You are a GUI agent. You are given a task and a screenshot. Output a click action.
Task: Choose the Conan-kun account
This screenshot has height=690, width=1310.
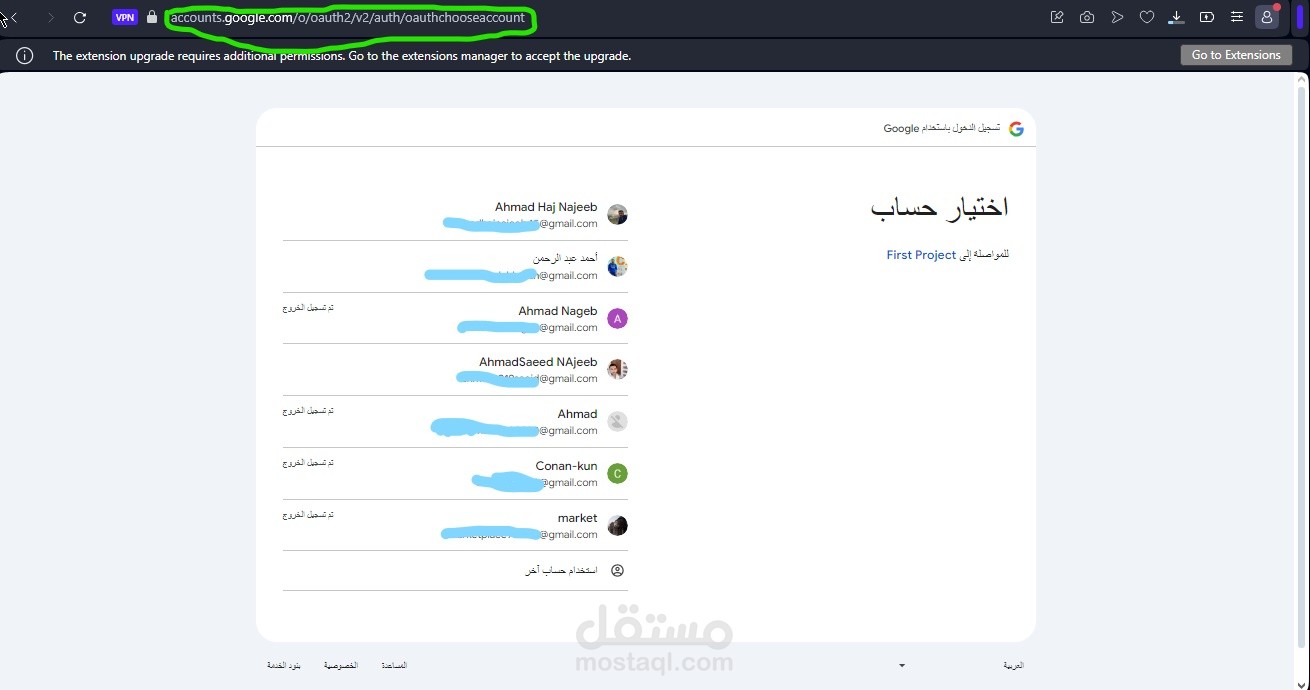tap(455, 474)
